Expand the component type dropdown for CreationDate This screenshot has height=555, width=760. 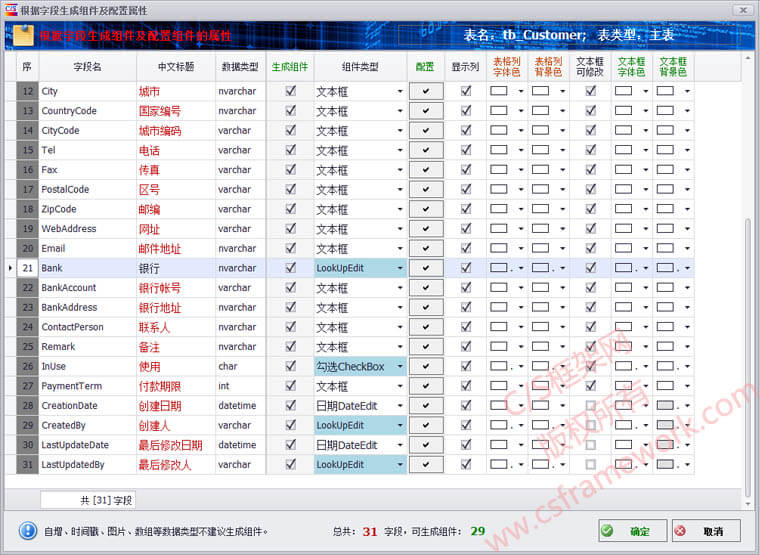tap(400, 406)
